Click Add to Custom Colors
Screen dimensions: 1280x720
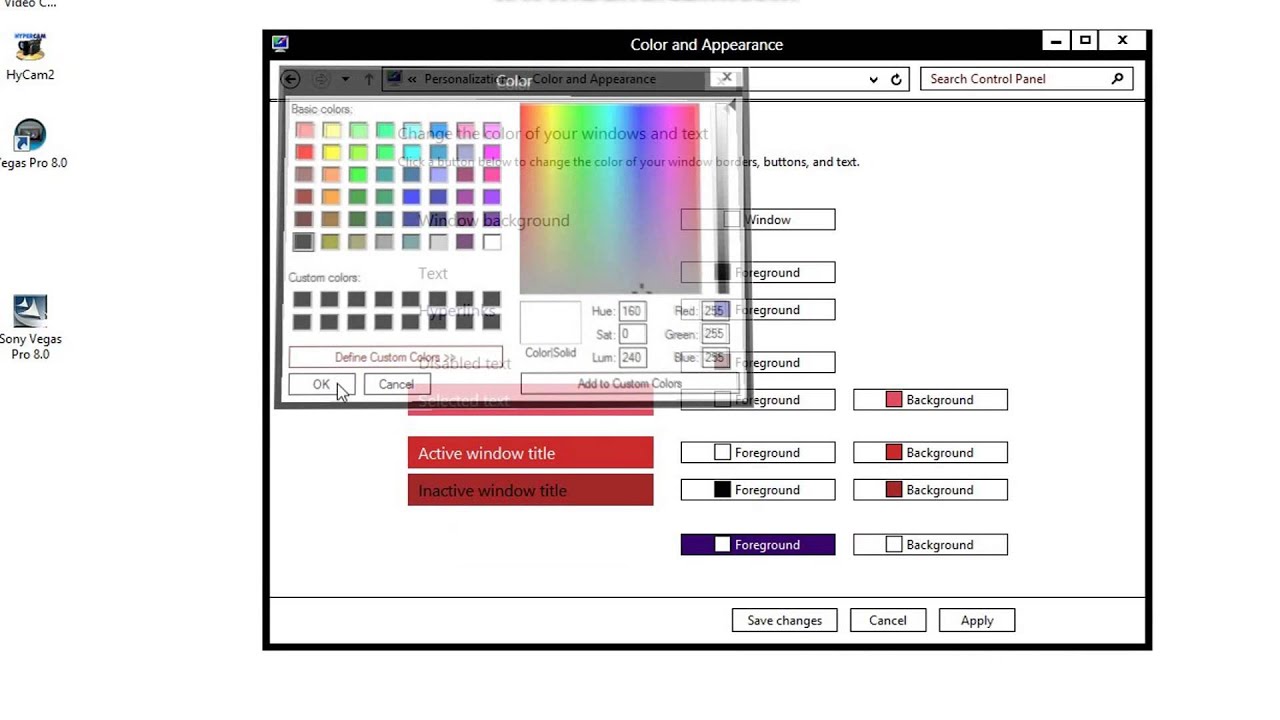(x=629, y=383)
